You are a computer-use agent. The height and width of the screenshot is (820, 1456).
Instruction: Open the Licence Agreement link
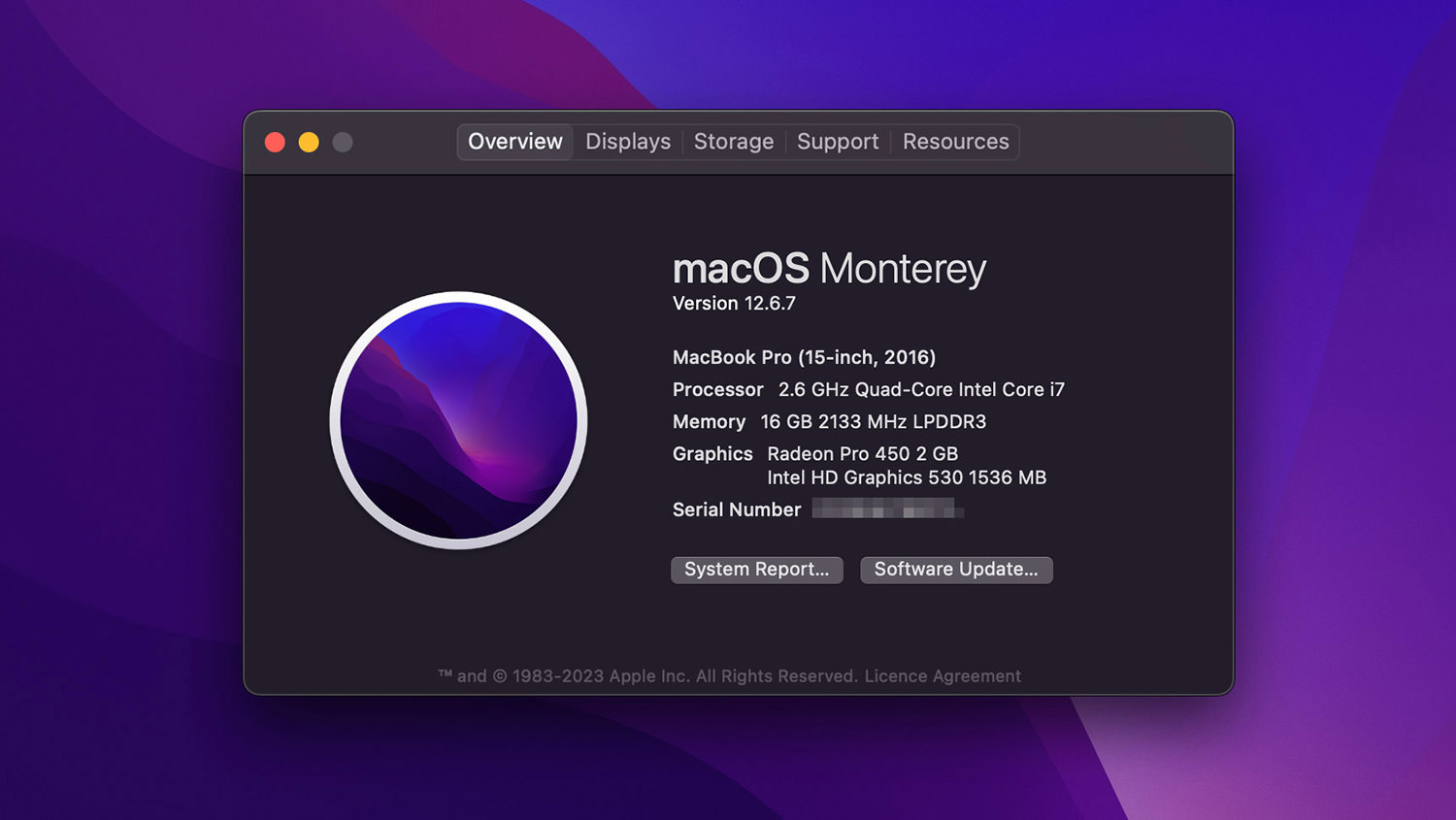point(943,676)
